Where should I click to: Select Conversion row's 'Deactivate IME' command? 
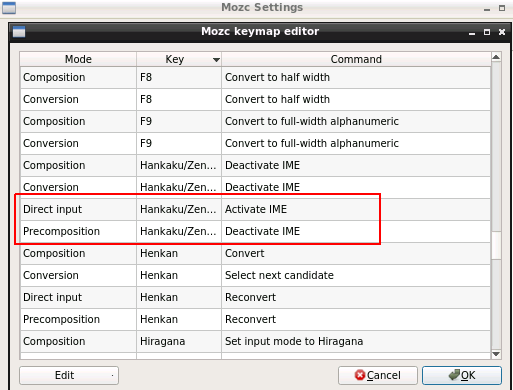click(x=356, y=187)
